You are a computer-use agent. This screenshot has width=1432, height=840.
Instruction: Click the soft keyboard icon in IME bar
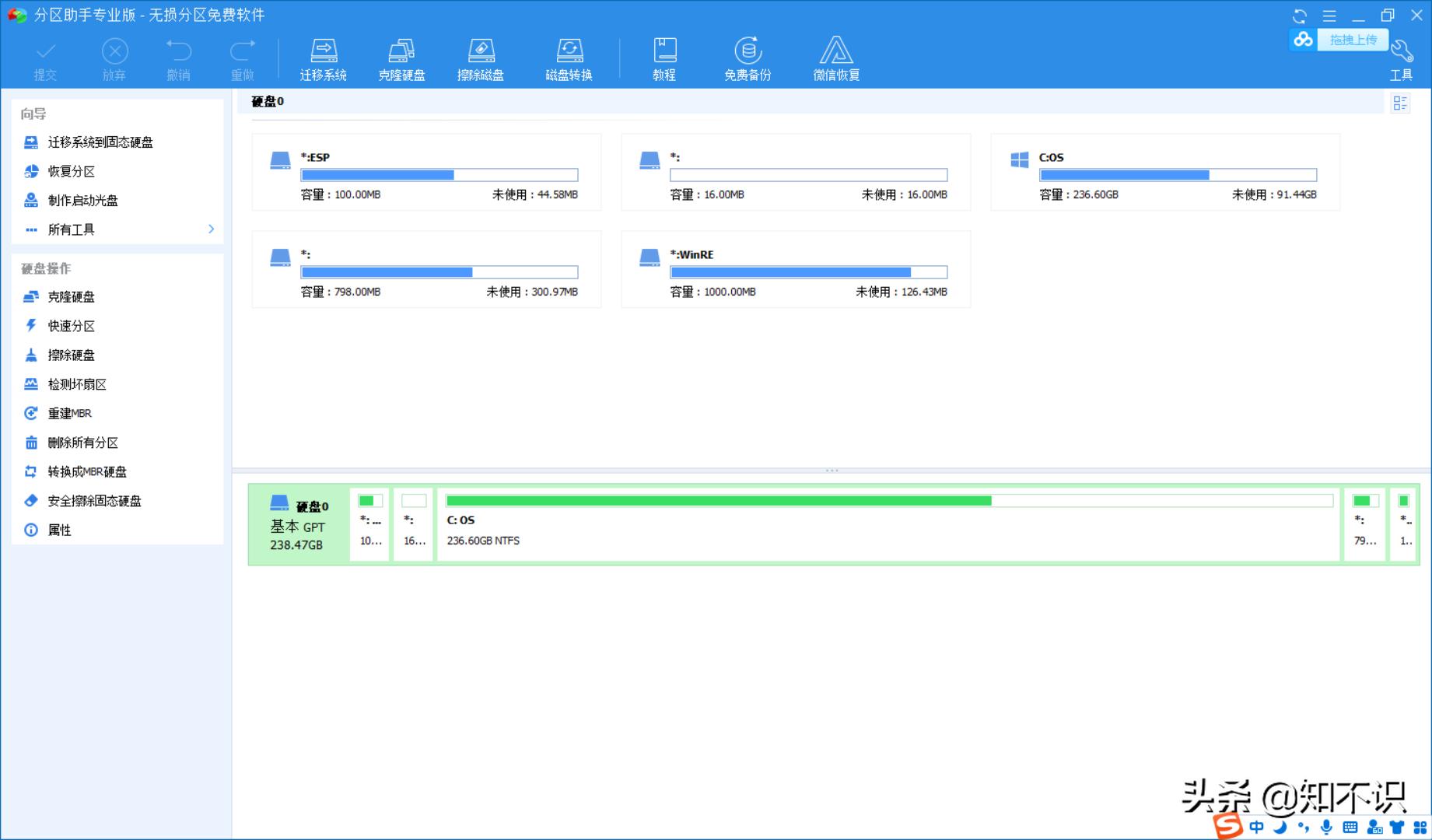point(1350,828)
